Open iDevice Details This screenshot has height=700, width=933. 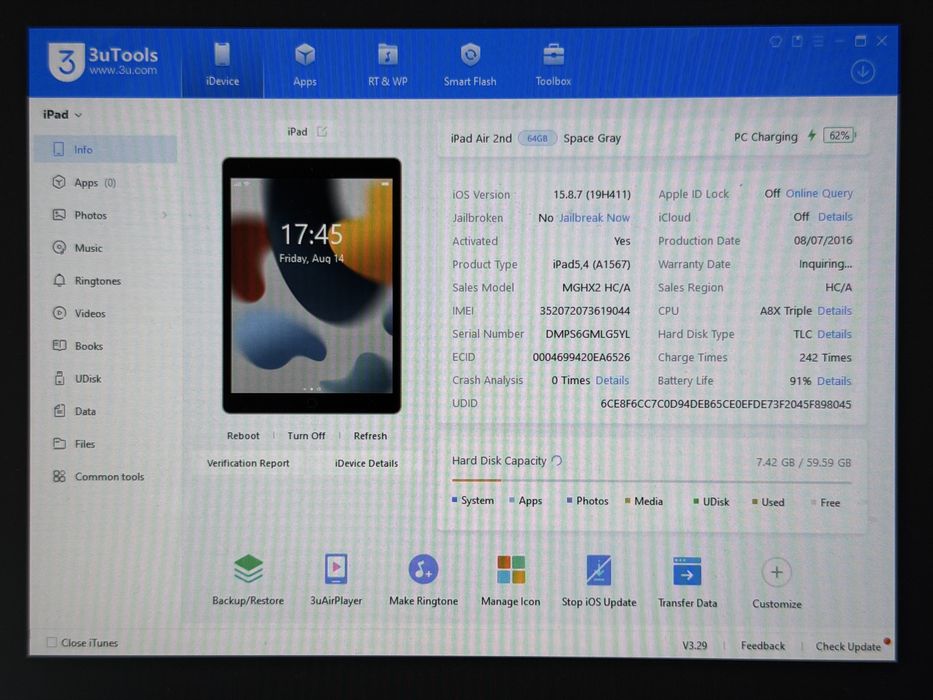[x=366, y=463]
